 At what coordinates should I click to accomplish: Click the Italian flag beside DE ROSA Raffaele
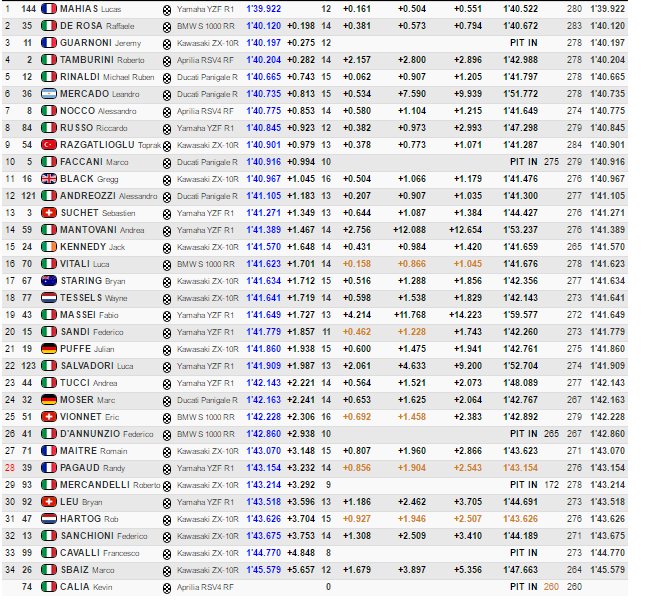[x=49, y=26]
